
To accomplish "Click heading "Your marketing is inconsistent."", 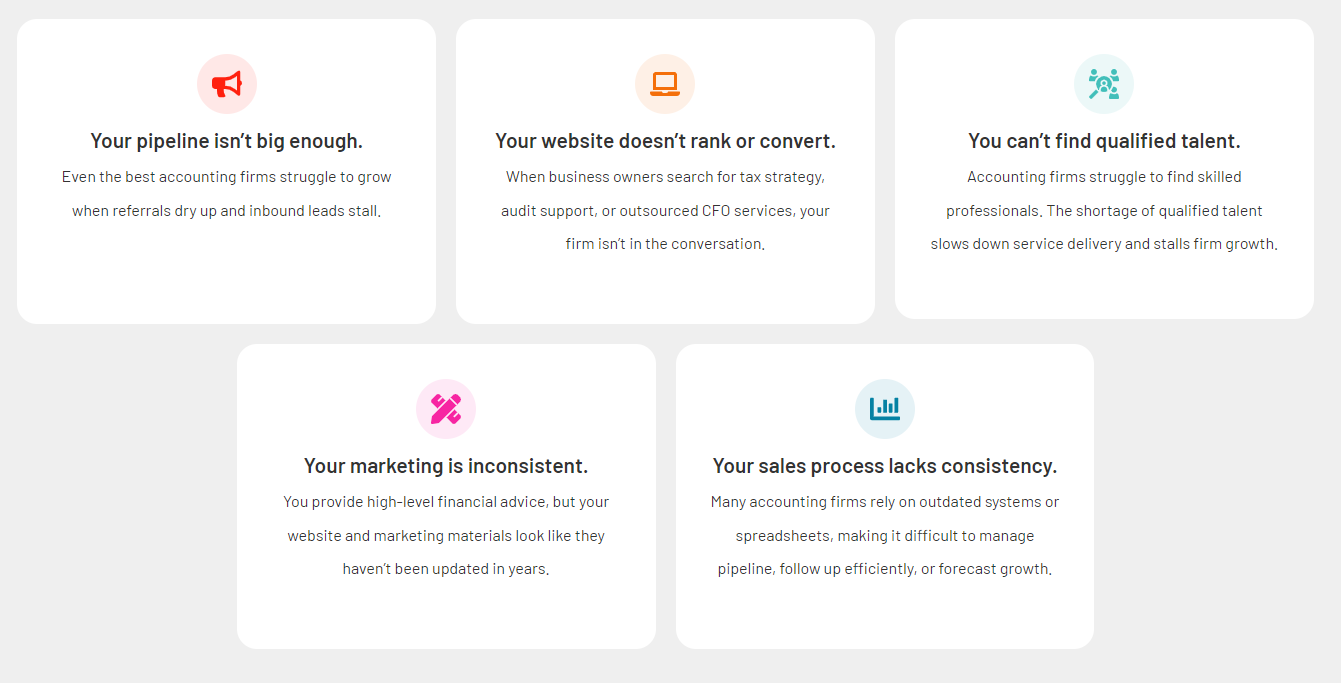I will point(446,466).
